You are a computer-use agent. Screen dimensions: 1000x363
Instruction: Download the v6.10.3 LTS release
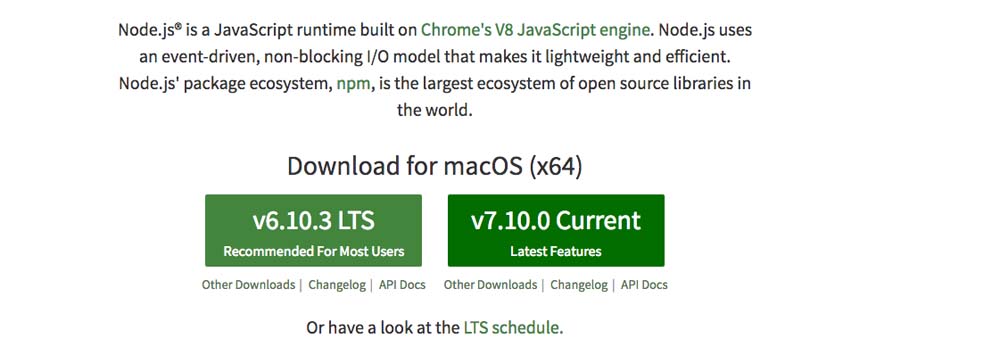click(x=313, y=230)
